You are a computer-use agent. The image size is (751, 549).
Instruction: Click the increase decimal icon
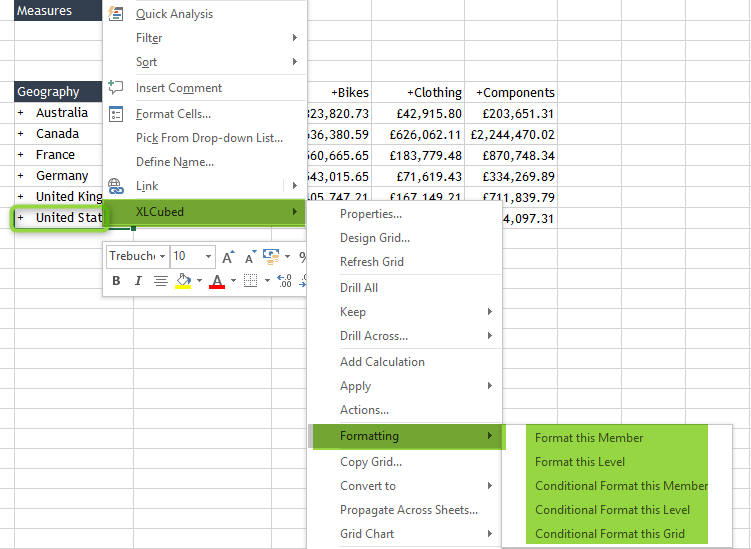(284, 281)
